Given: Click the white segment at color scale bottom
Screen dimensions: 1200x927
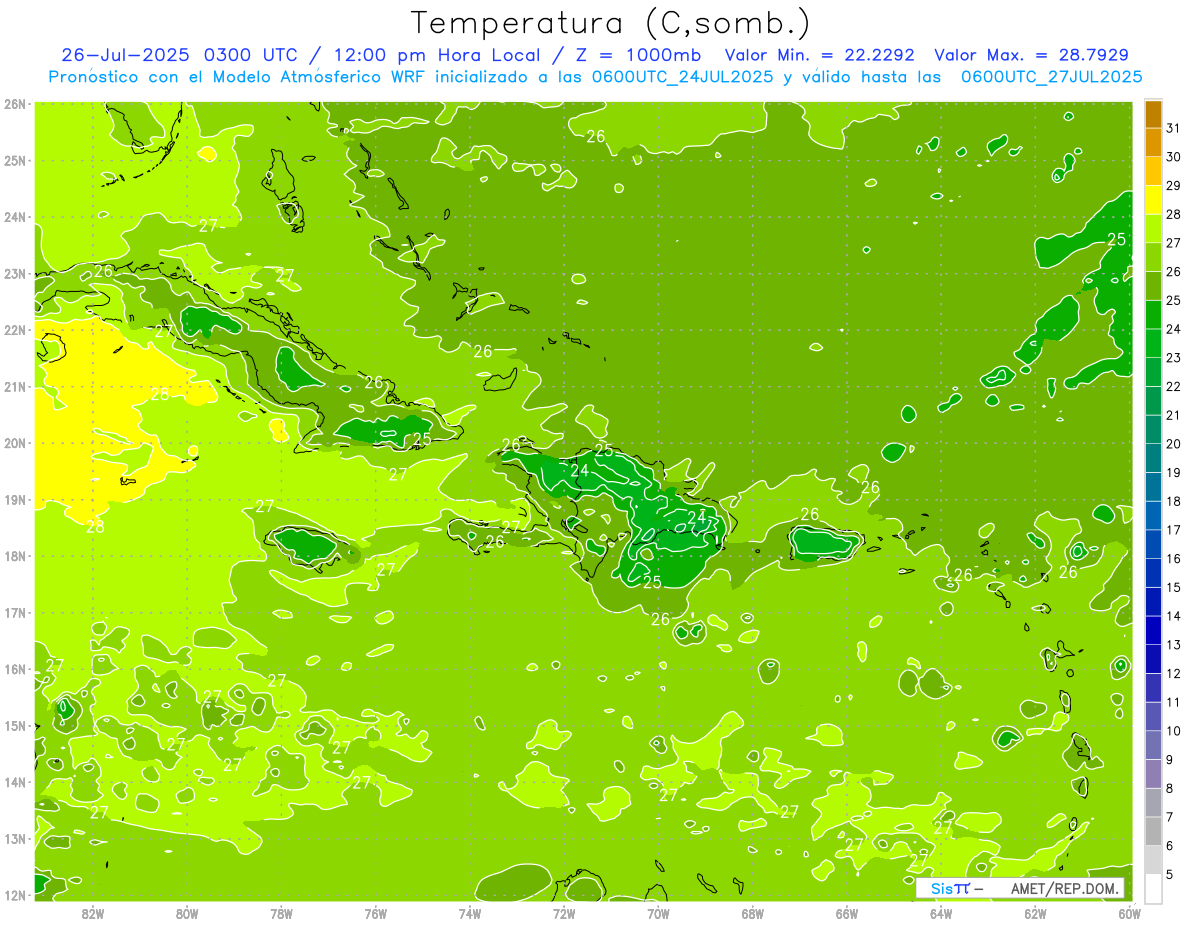Looking at the screenshot, I should (x=1153, y=889).
